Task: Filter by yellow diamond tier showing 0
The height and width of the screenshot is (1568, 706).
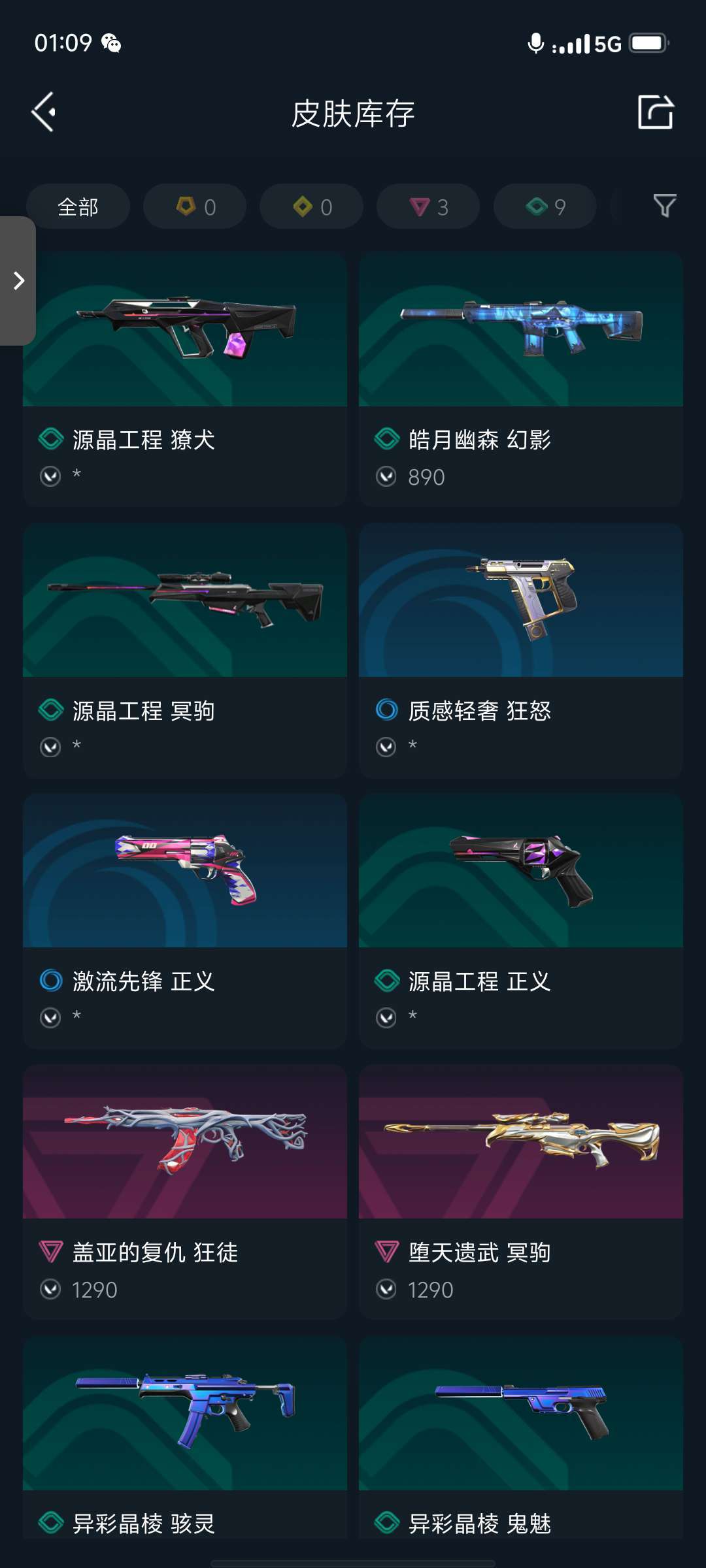Action: click(x=311, y=206)
